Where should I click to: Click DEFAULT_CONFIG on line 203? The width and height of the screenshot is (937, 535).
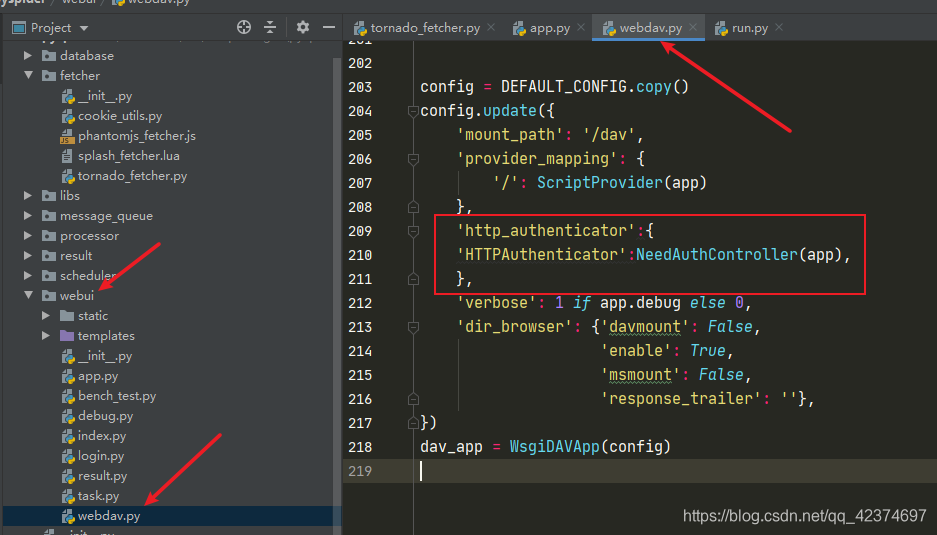(x=564, y=87)
